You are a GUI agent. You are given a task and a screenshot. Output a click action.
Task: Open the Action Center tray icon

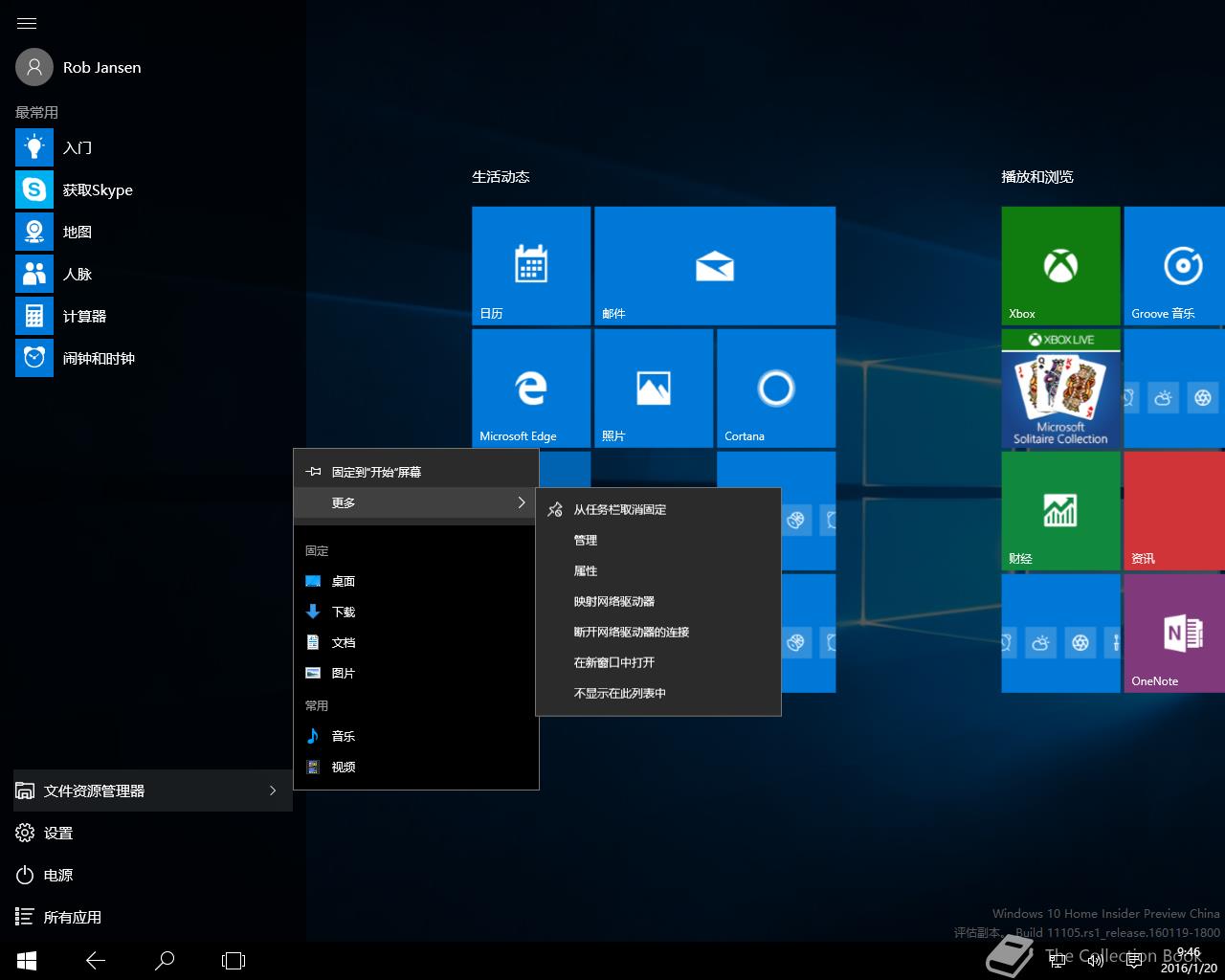[1136, 960]
